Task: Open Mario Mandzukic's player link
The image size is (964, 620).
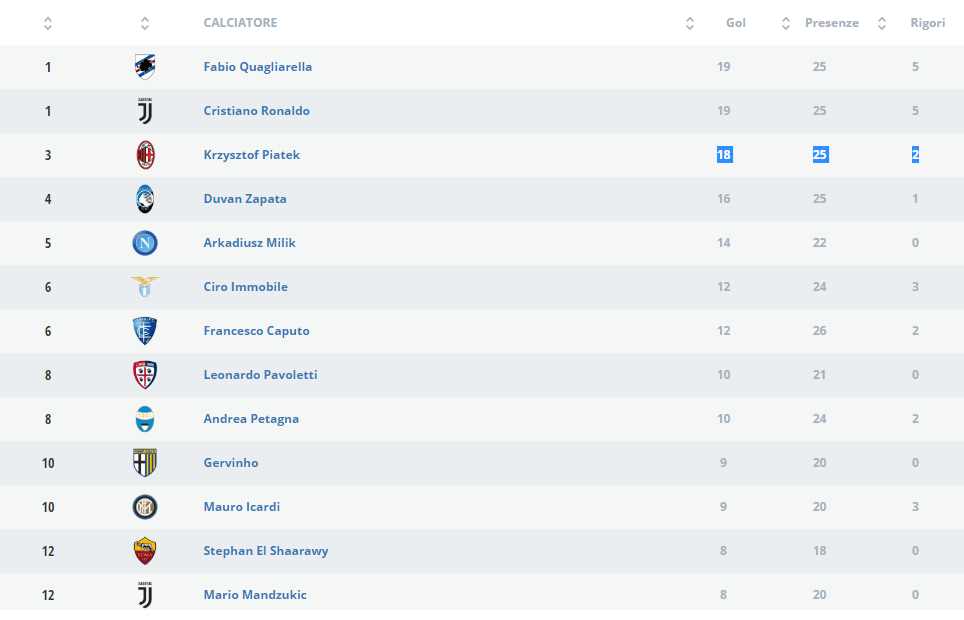Action: coord(255,595)
